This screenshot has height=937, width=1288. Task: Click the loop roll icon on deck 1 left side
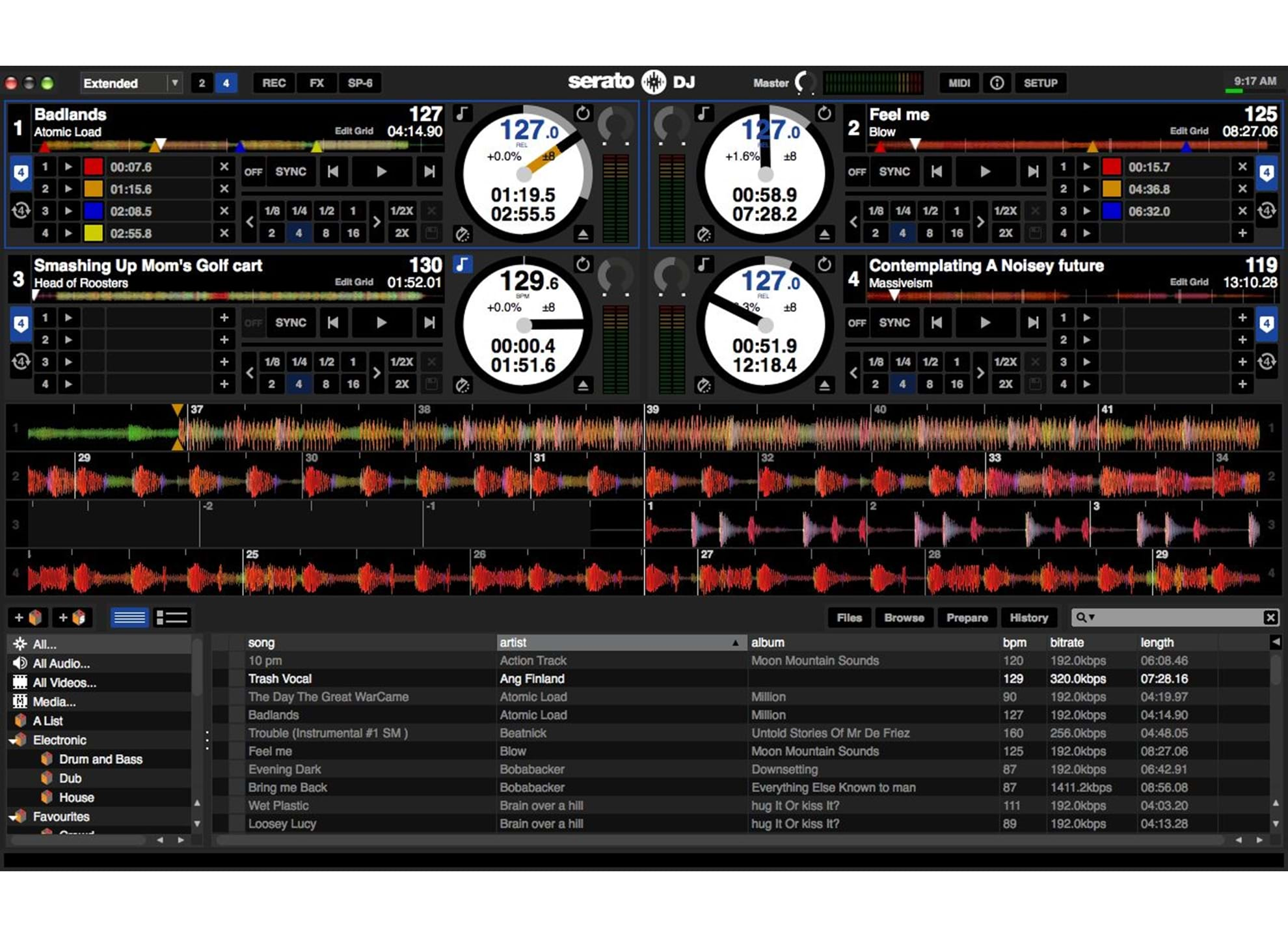(x=21, y=211)
